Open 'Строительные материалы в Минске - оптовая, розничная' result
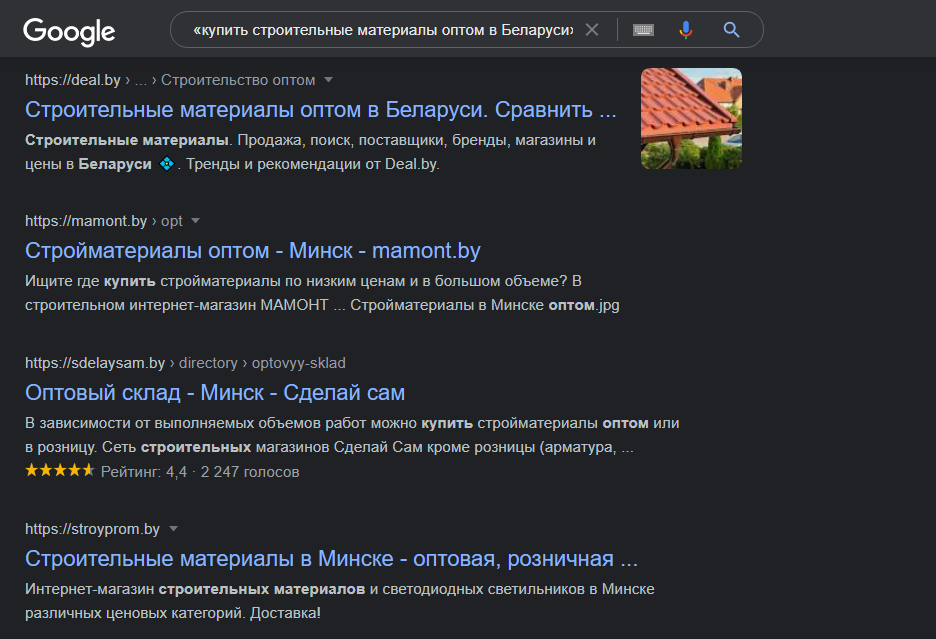 pos(331,559)
